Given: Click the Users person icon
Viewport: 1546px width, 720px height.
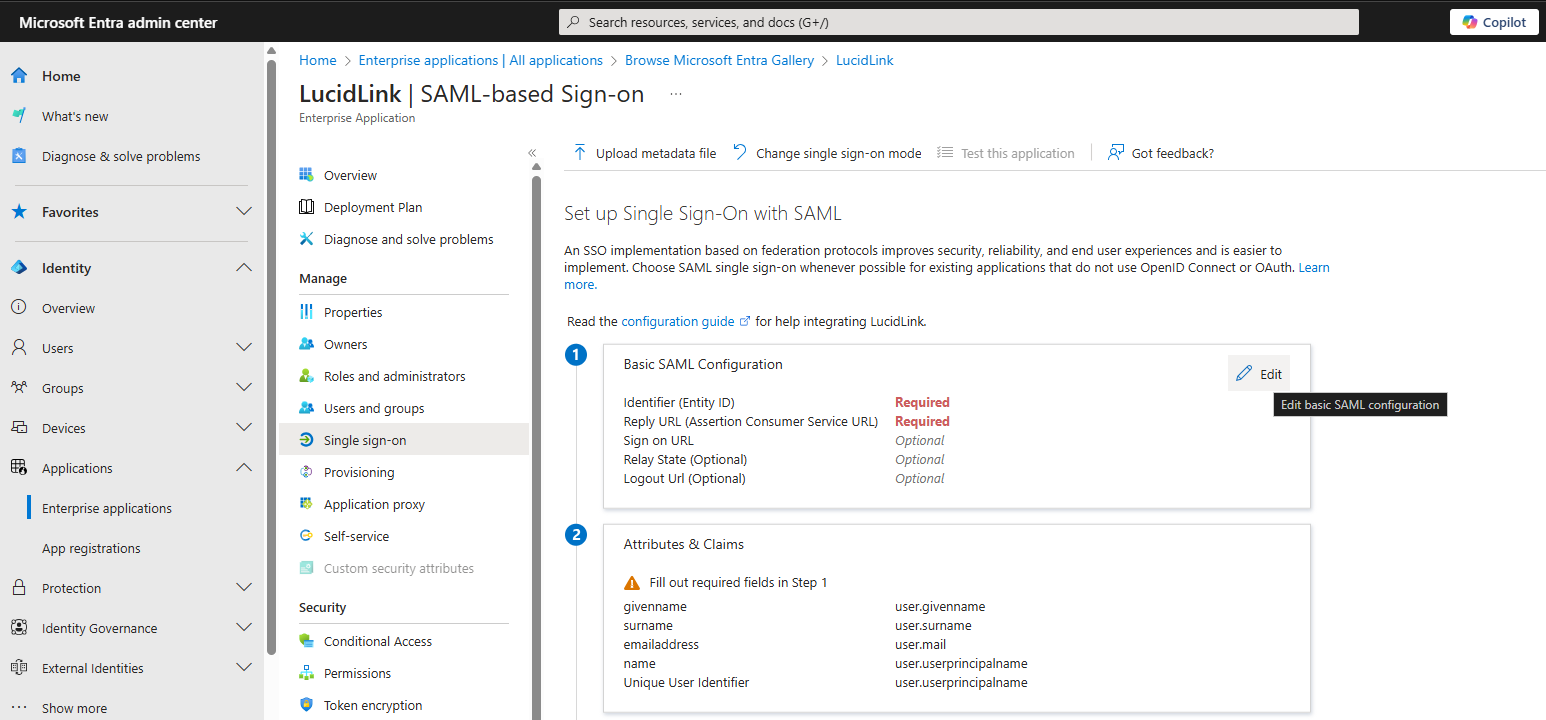Looking at the screenshot, I should point(19,348).
